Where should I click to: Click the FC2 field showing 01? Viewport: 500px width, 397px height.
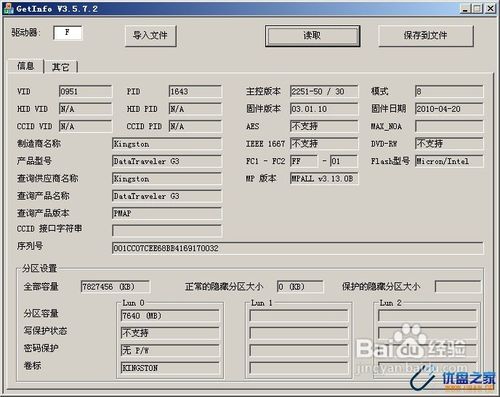[344, 161]
